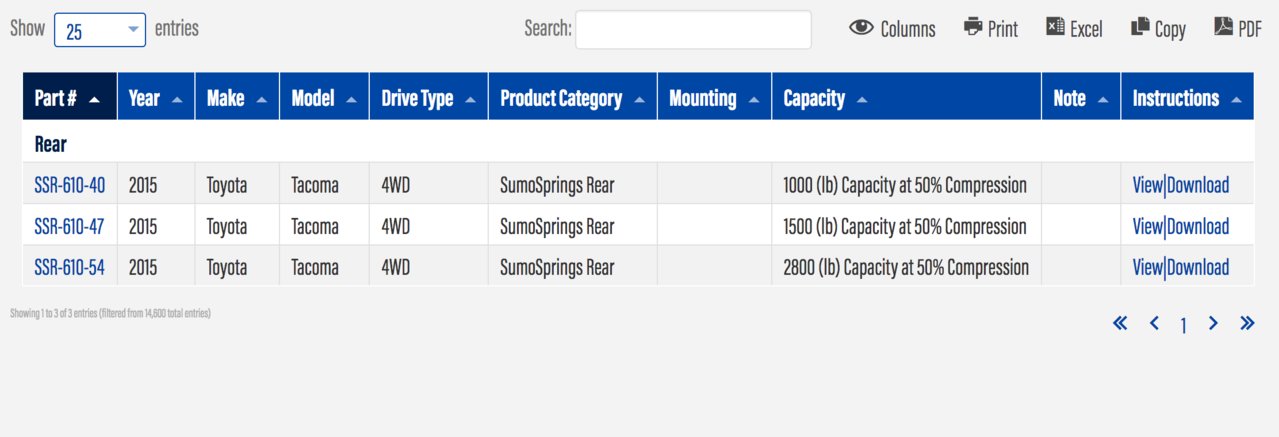The width and height of the screenshot is (1279, 437).
Task: Sort by Year column header
Action: click(156, 97)
